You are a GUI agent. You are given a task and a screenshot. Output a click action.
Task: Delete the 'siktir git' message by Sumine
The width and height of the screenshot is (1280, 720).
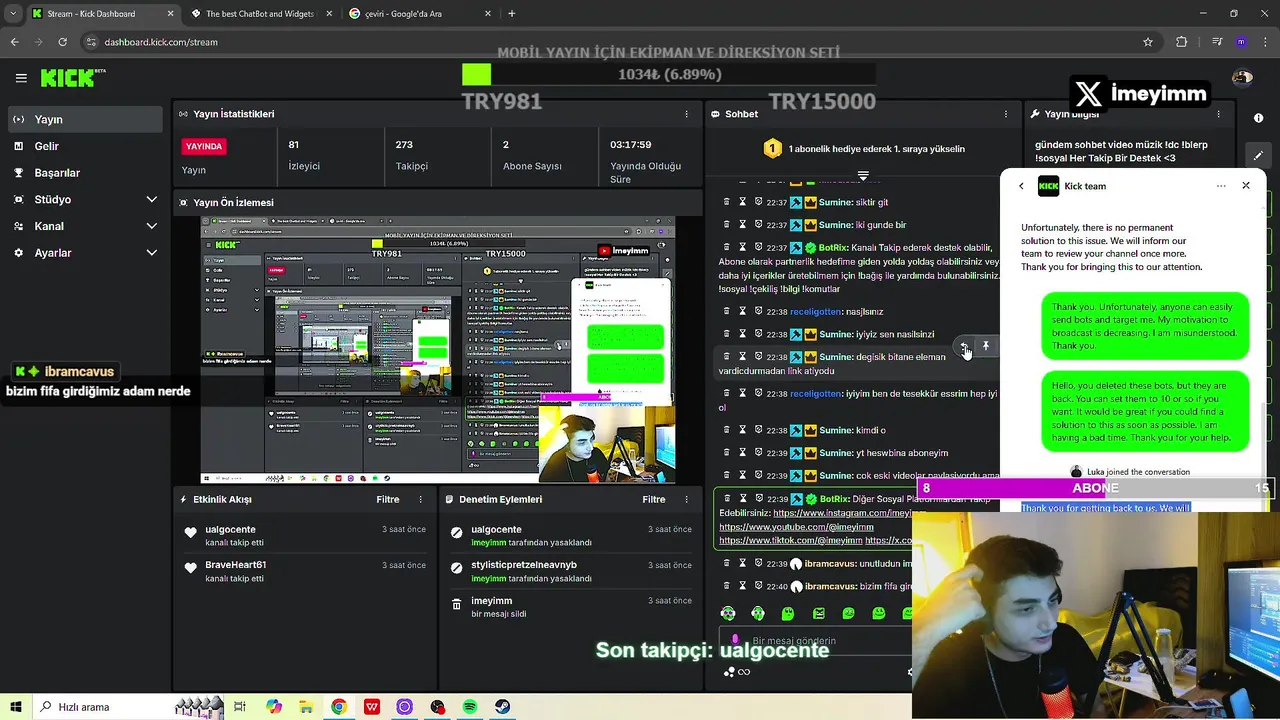coord(727,202)
